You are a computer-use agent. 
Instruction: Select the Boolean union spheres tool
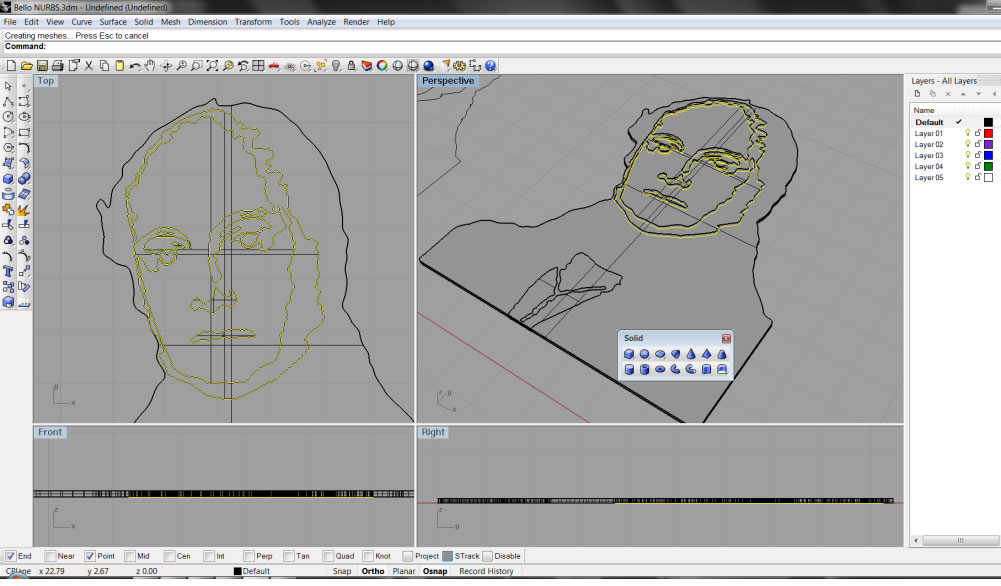[24, 179]
